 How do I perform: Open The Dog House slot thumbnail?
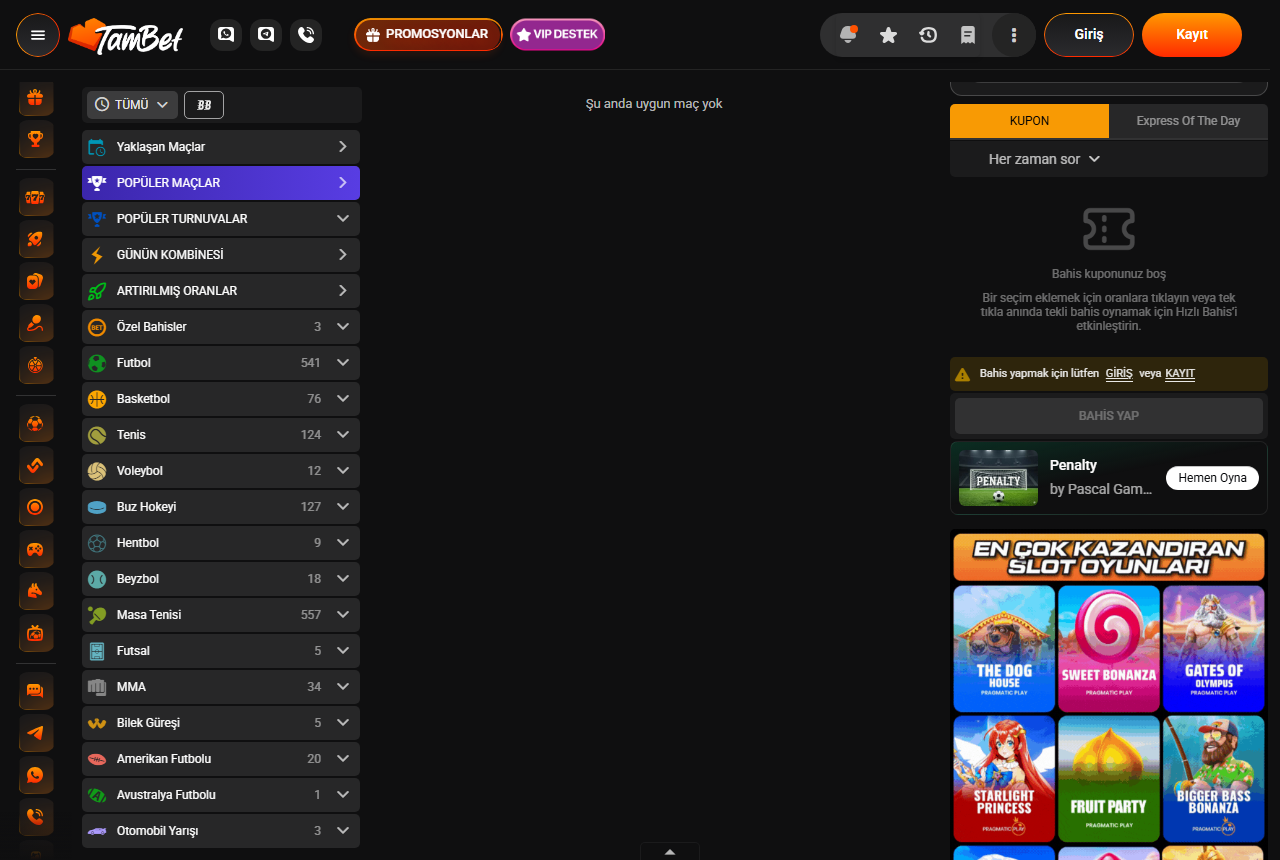(x=1004, y=648)
